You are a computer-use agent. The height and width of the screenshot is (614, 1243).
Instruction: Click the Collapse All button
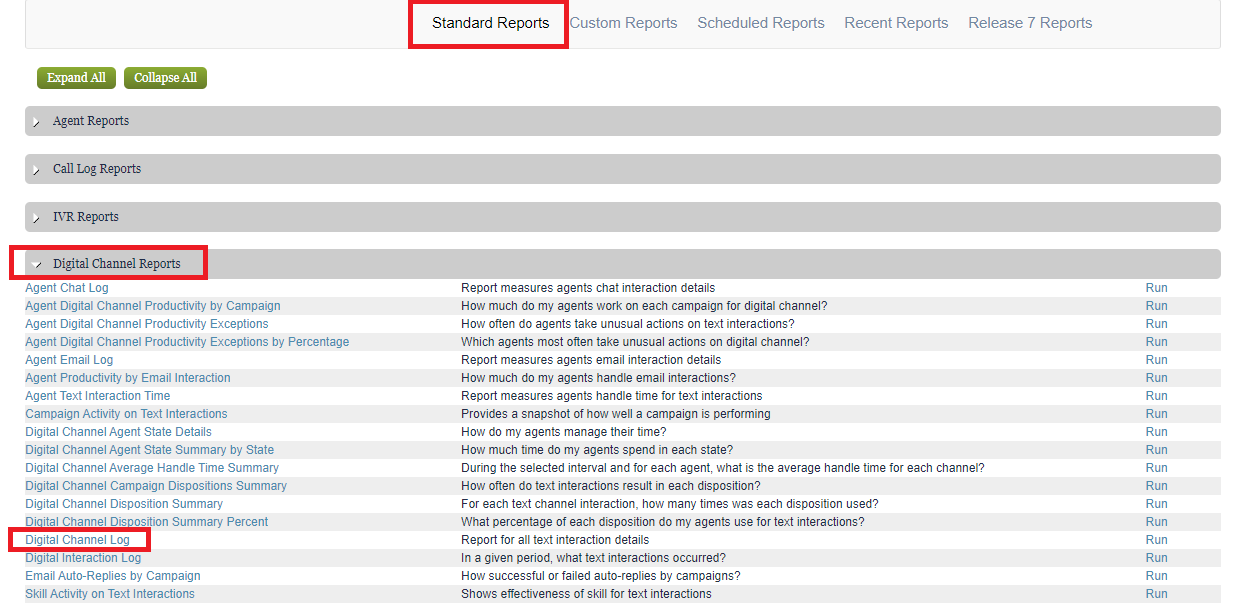[165, 78]
